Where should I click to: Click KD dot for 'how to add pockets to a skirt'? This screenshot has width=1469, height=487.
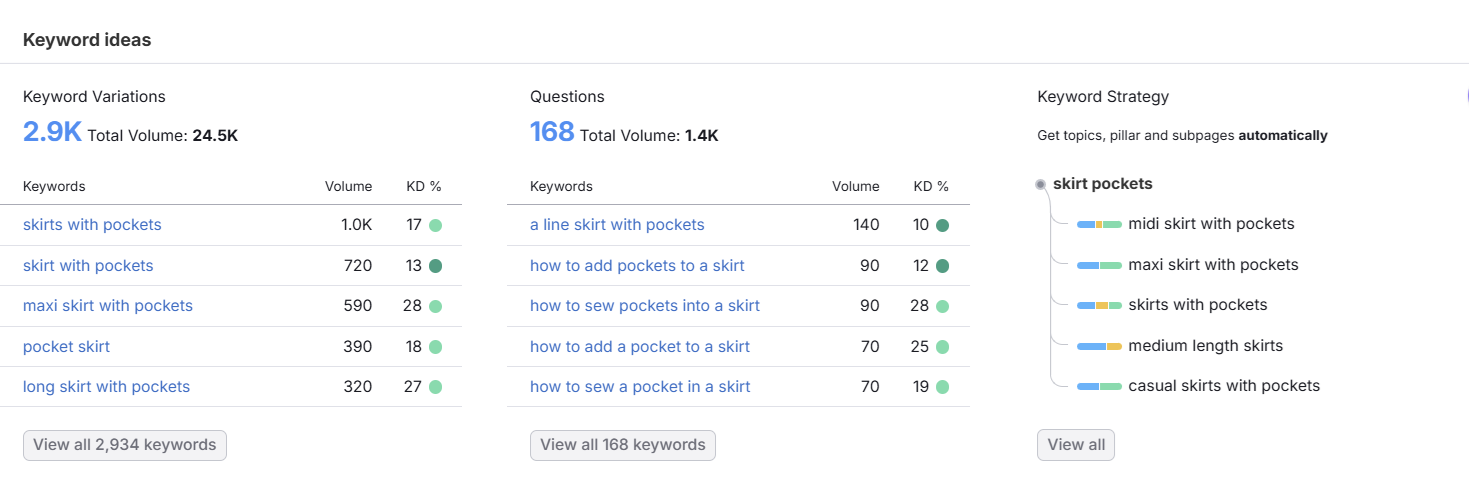942,266
